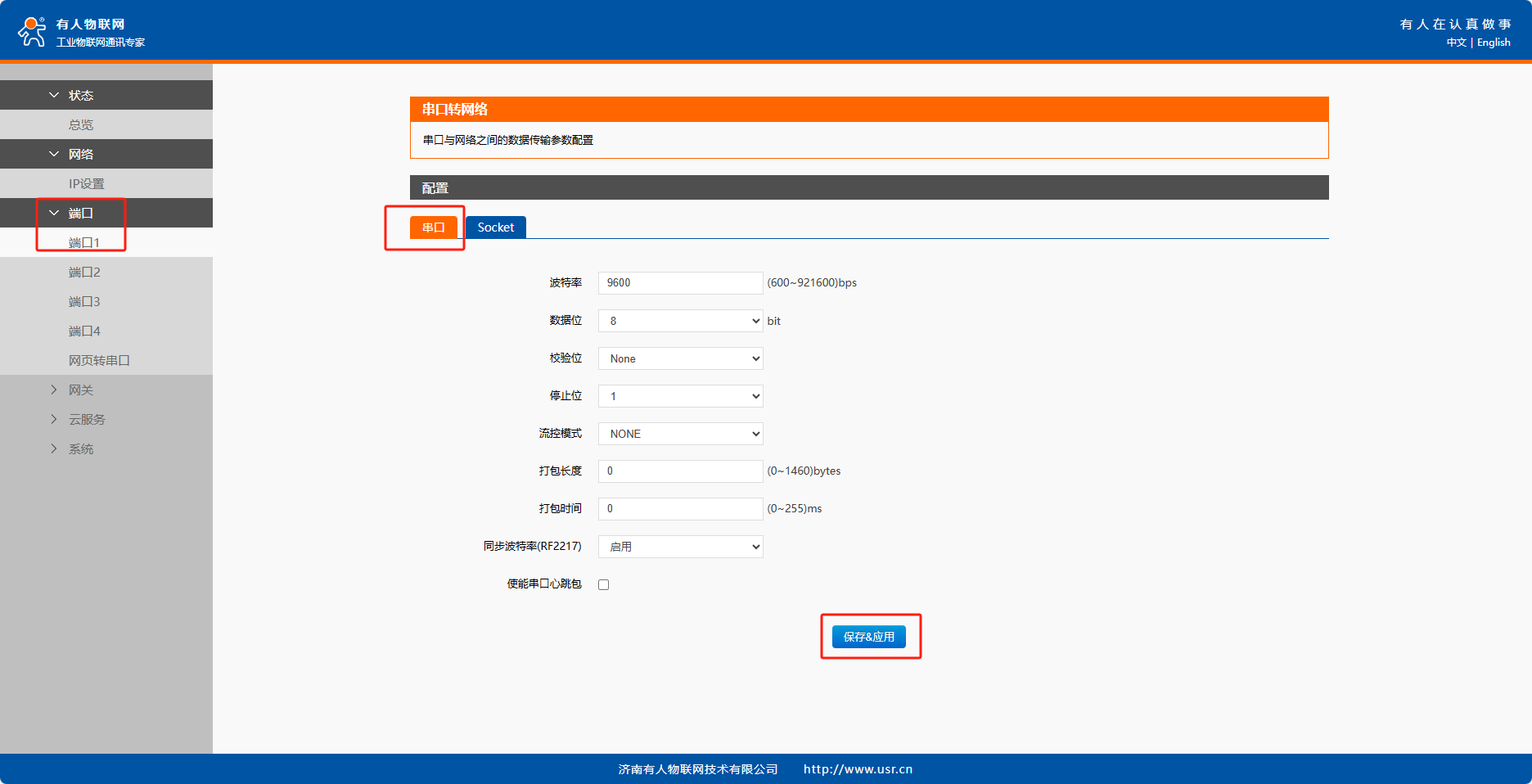Enable the 使能串口心跳包 checkbox
This screenshot has width=1532, height=784.
(x=604, y=584)
